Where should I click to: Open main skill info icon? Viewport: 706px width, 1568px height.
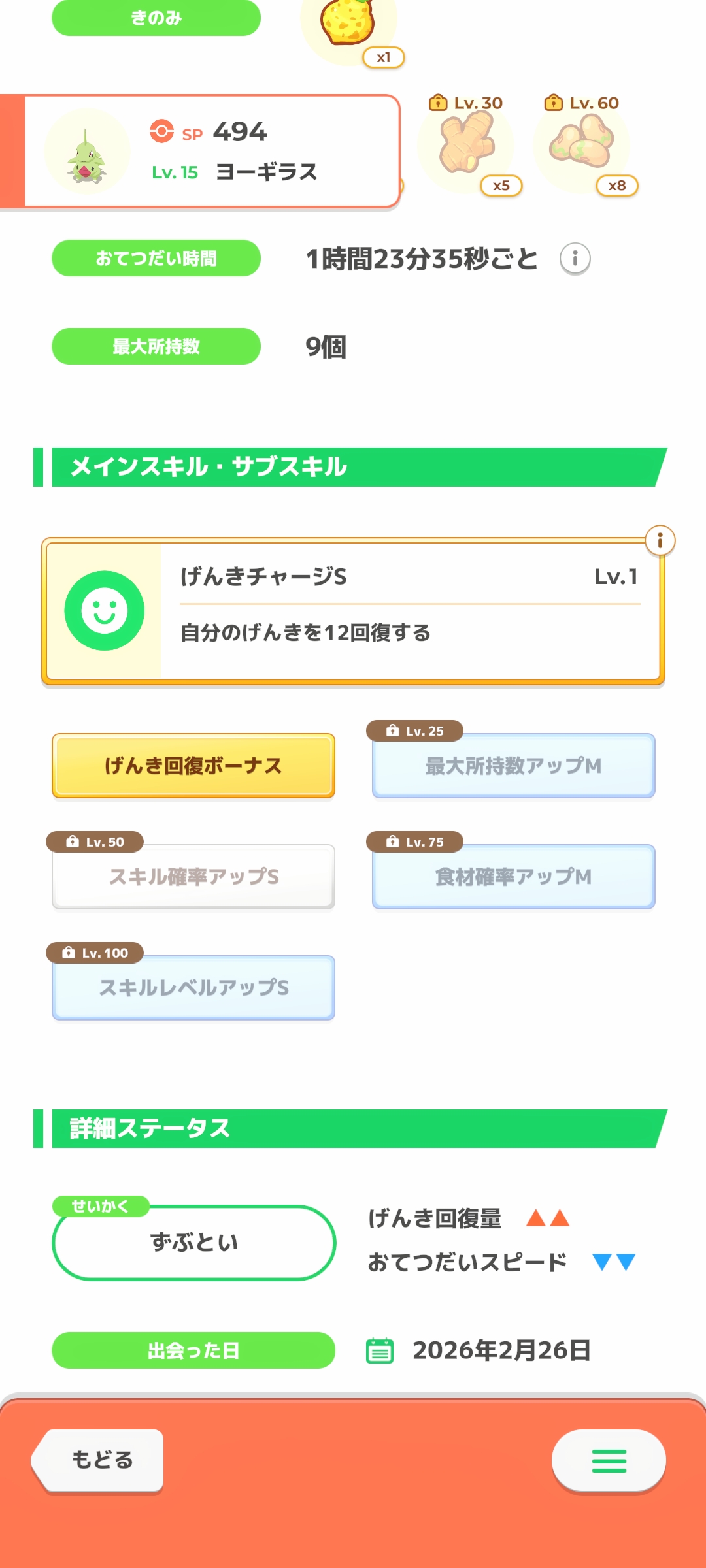coord(660,541)
